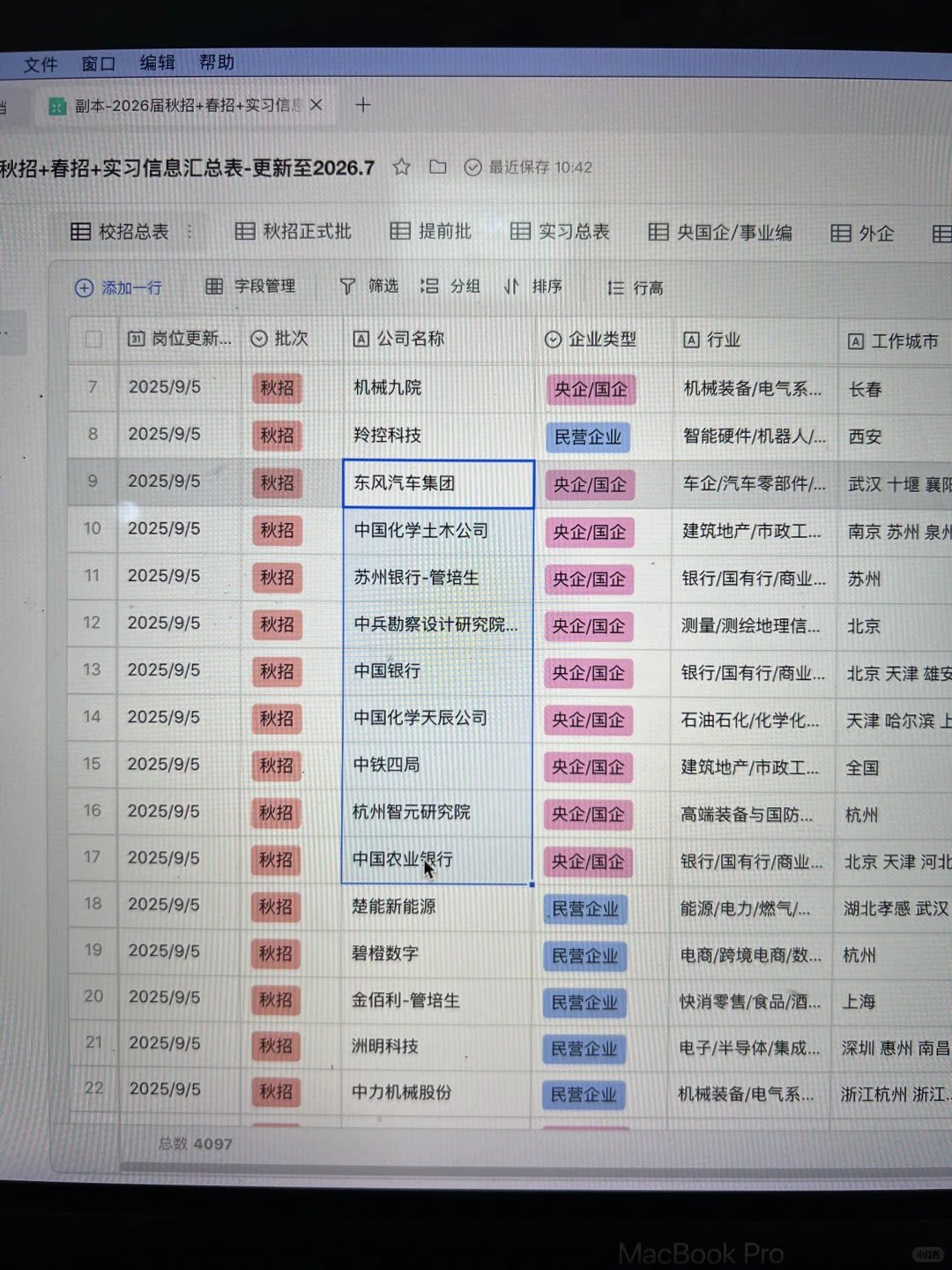Image resolution: width=952 pixels, height=1270 pixels.
Task: Select the 金佰利-管培生 cell
Action: coord(436,1000)
